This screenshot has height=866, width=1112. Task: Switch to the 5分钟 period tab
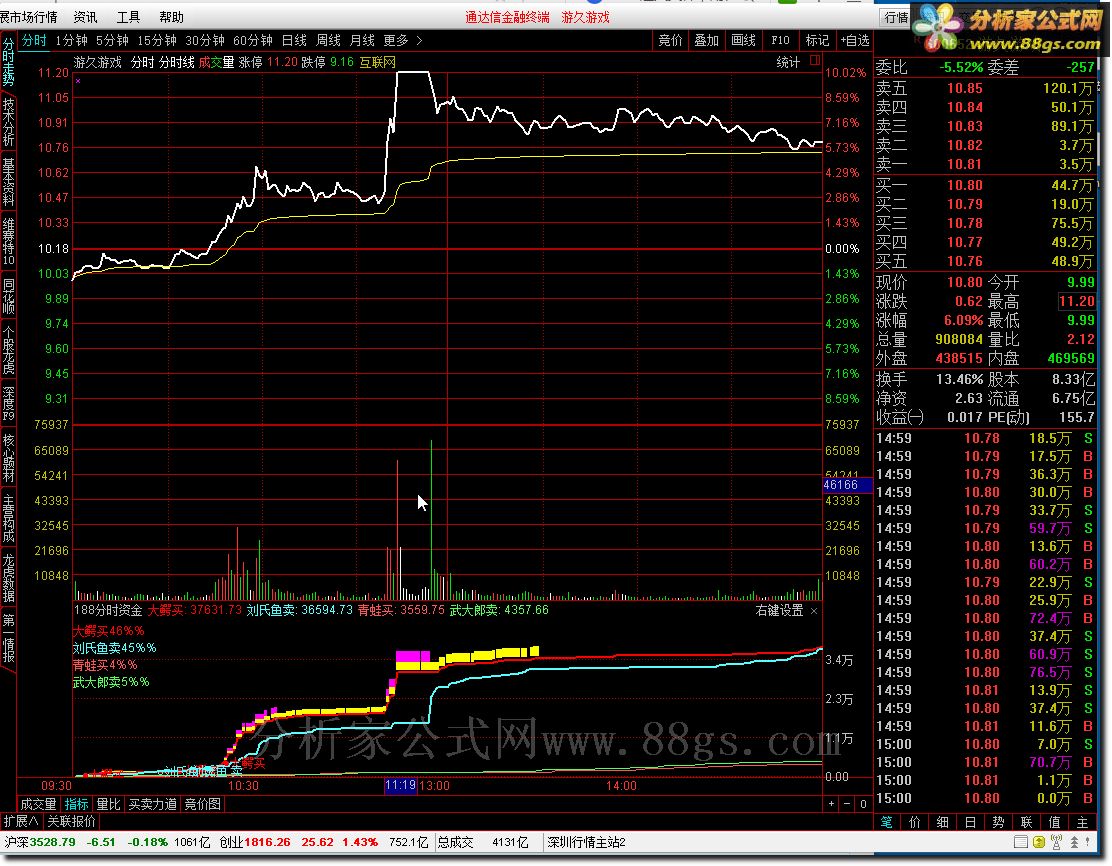[112, 40]
